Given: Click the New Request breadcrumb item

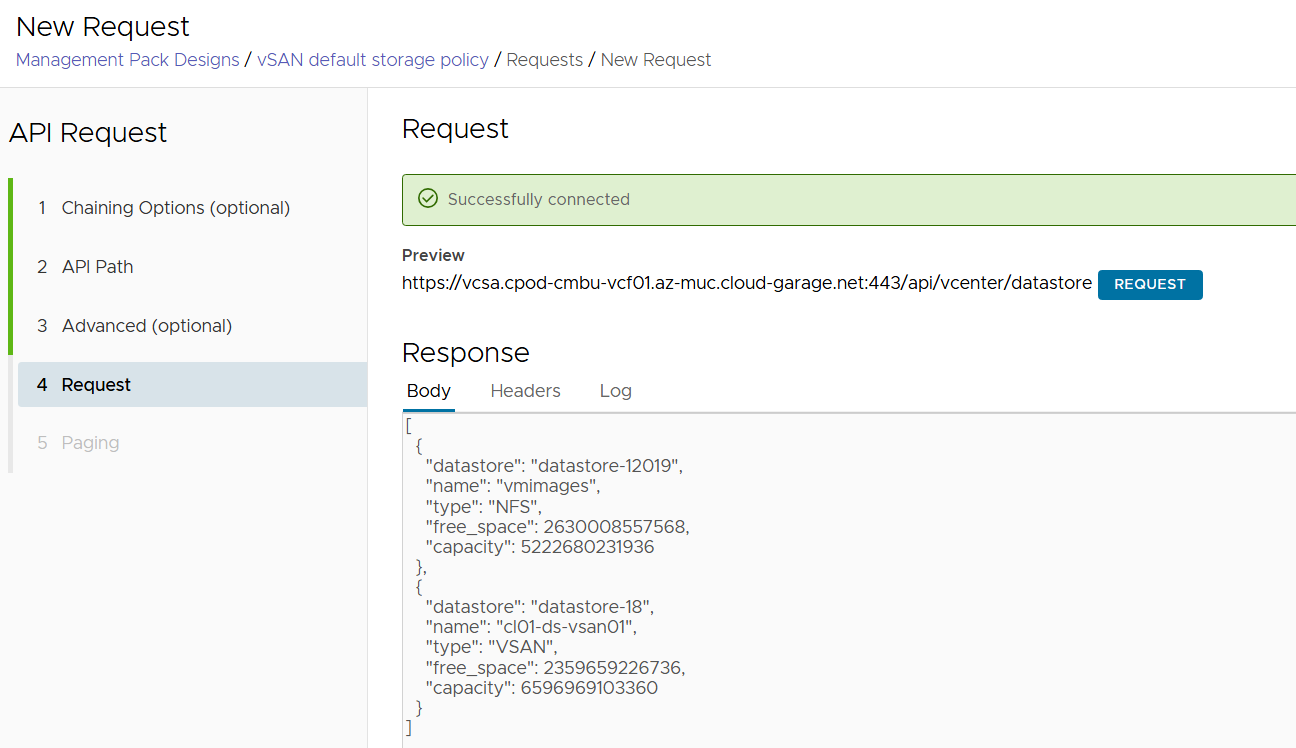Looking at the screenshot, I should (x=656, y=60).
